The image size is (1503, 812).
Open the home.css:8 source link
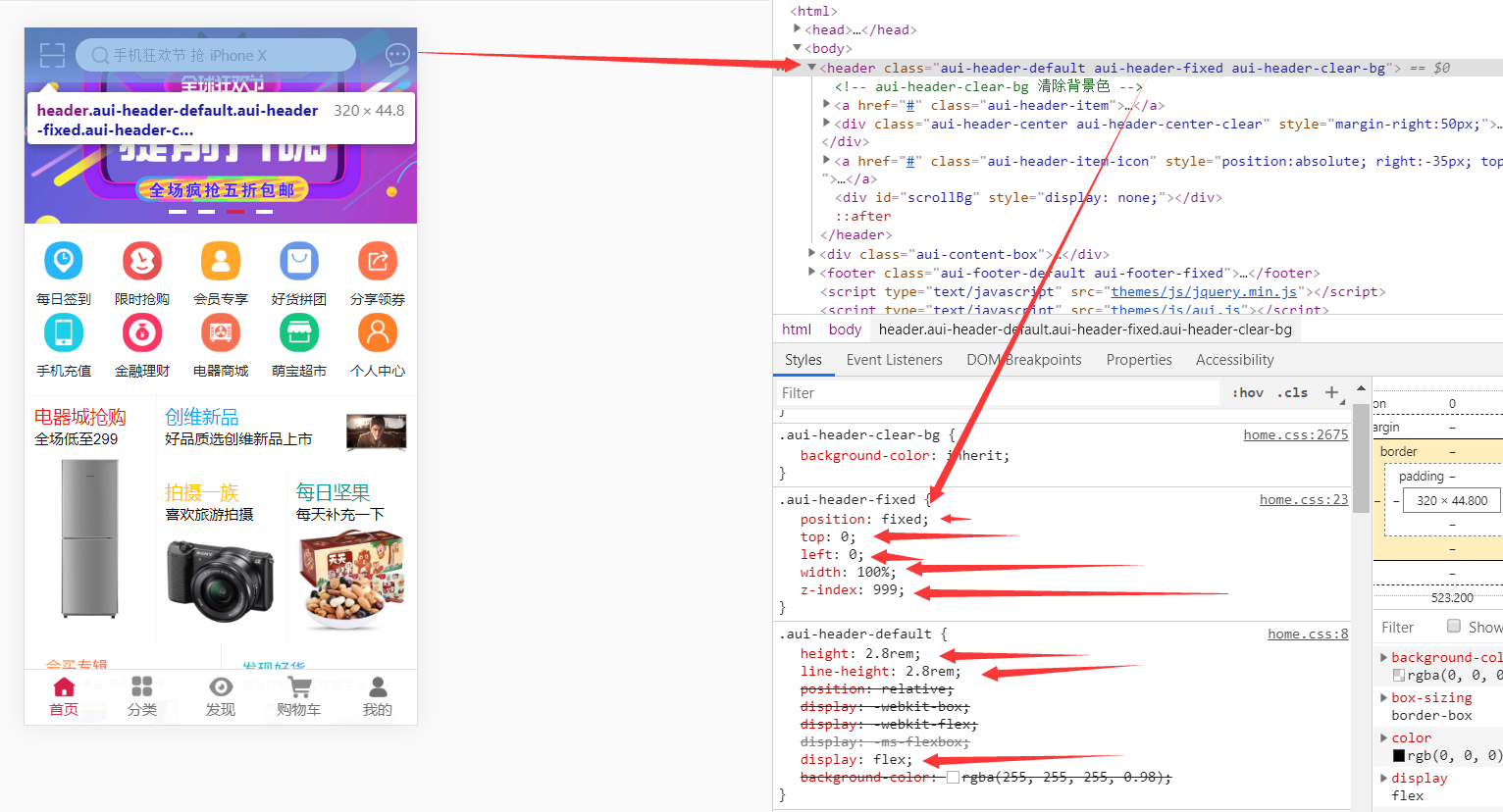click(1308, 634)
